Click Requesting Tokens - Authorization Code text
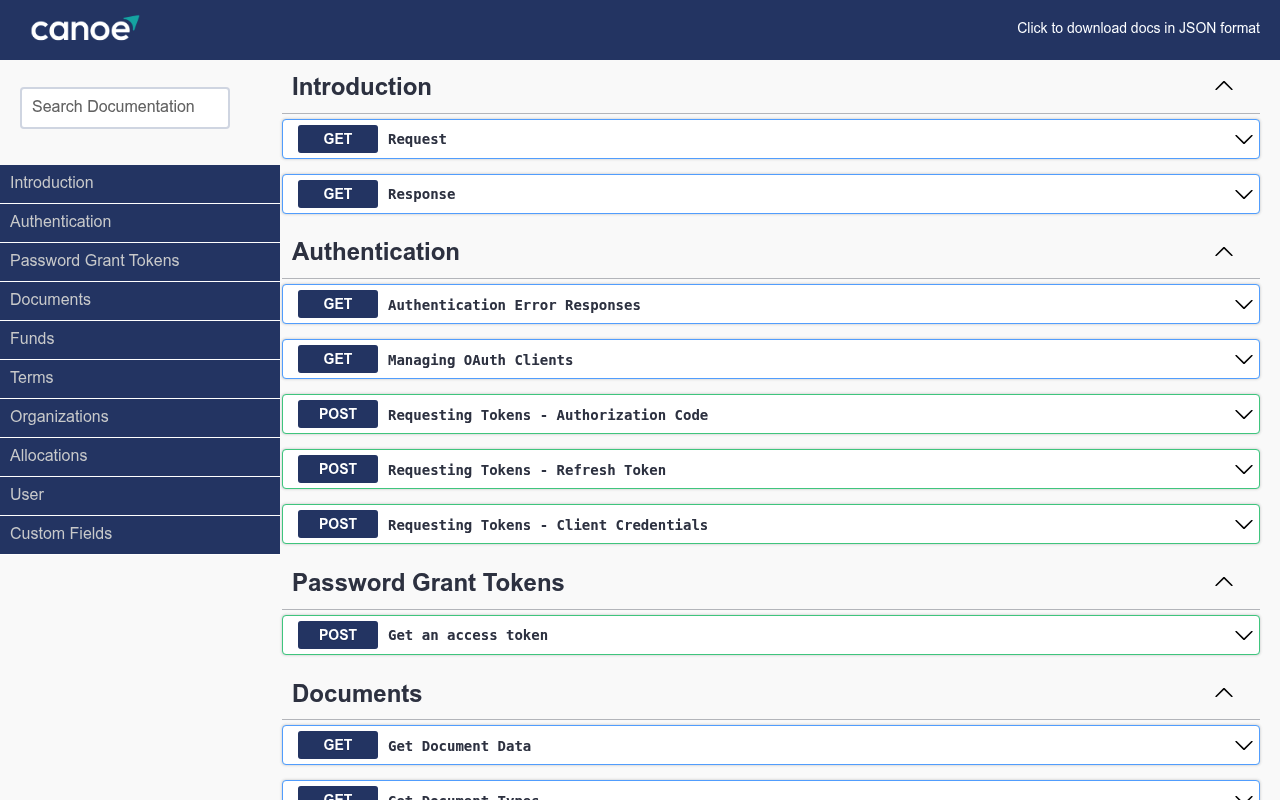Screen dimensions: 1280x800 click(x=548, y=415)
